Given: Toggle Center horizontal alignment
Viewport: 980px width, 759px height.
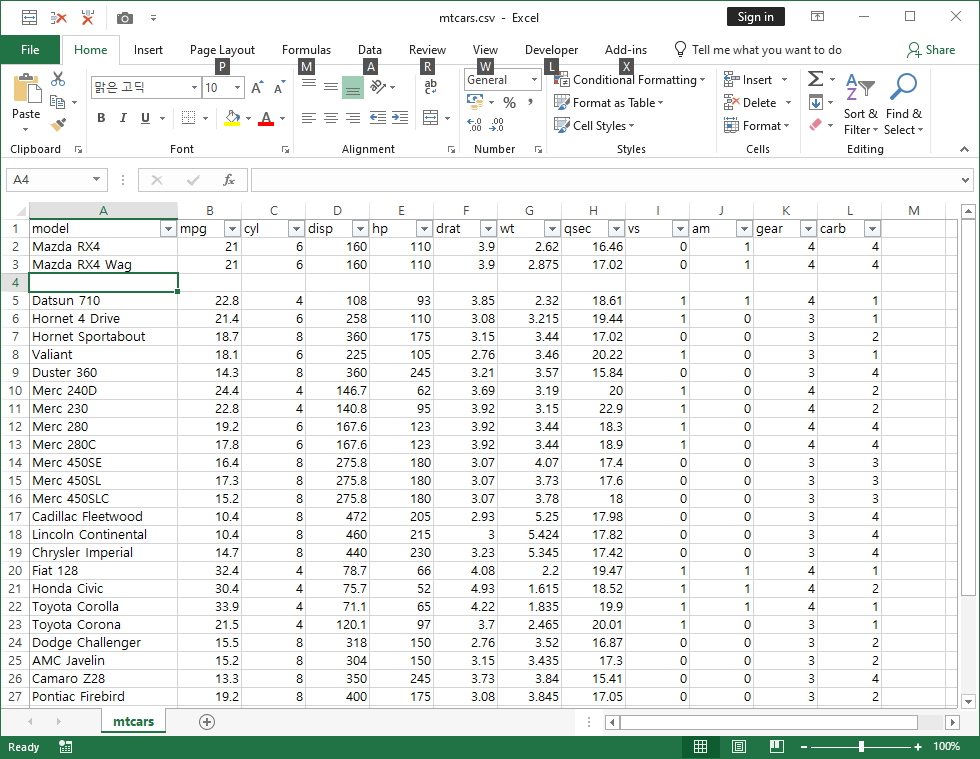Looking at the screenshot, I should click(x=331, y=118).
